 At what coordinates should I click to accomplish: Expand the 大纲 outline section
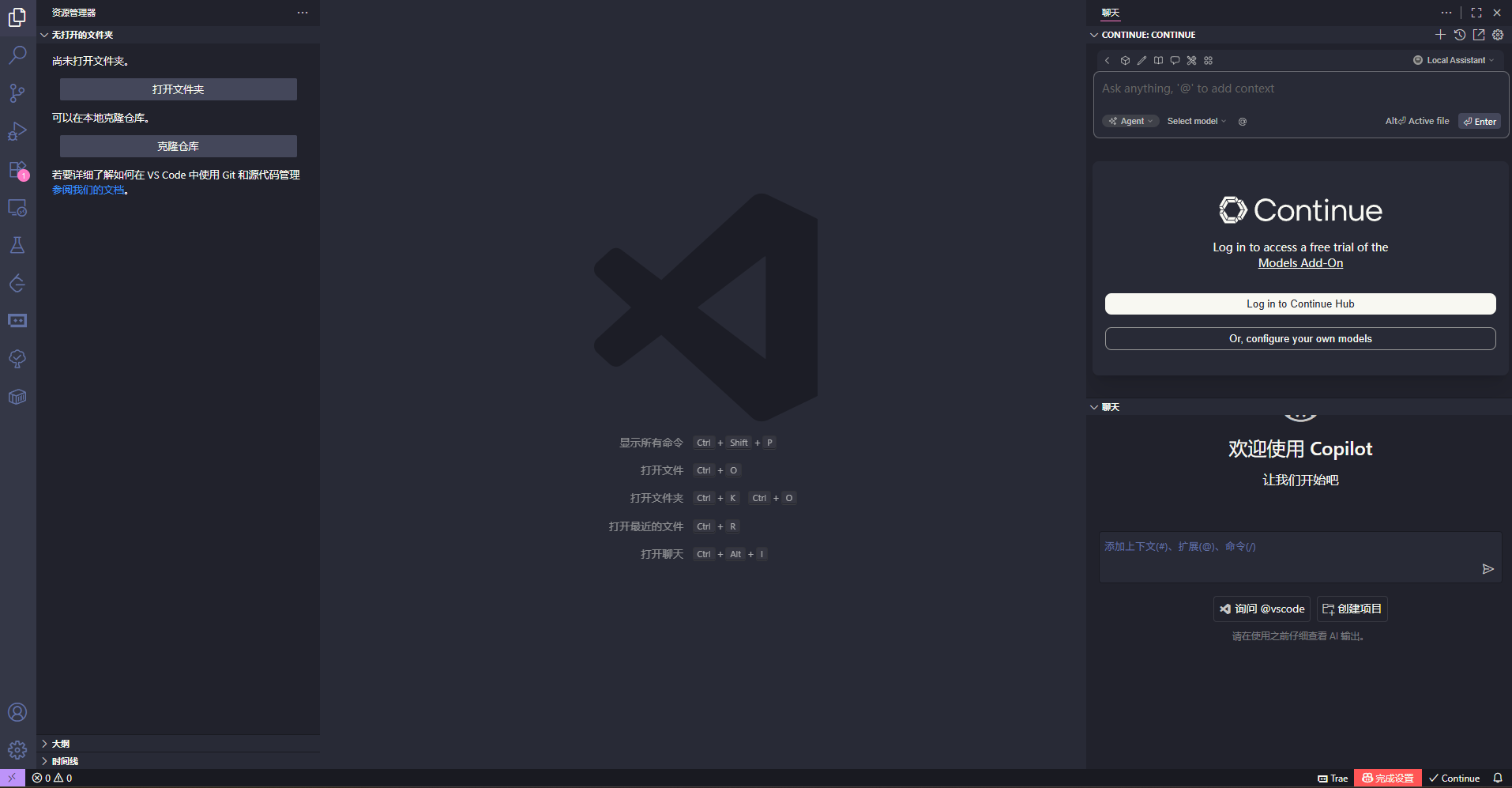[179, 744]
